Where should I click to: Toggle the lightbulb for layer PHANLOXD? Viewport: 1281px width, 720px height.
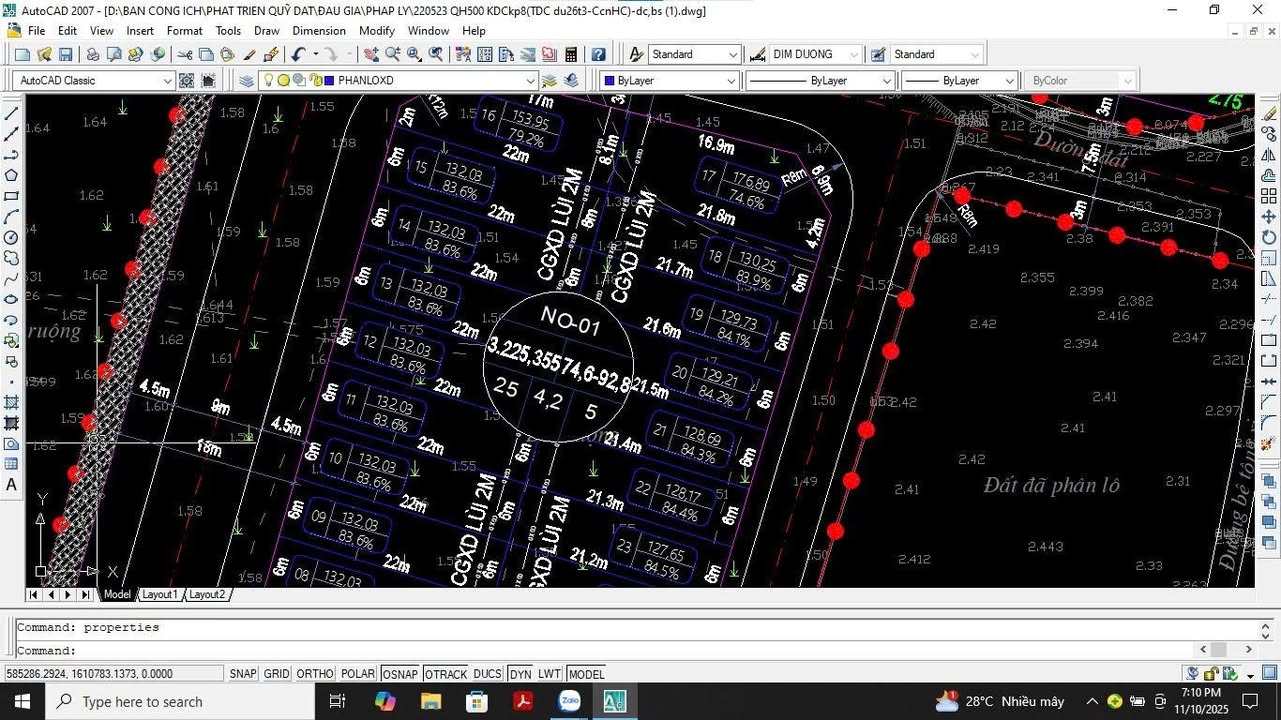(269, 80)
